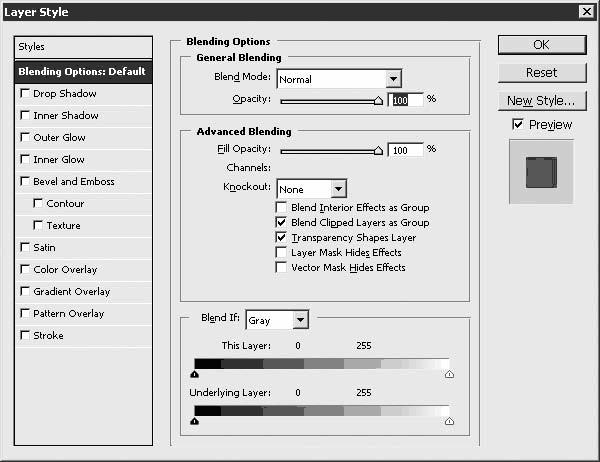Click the Opacity percentage input field
This screenshot has width=600, height=462.
(x=406, y=100)
